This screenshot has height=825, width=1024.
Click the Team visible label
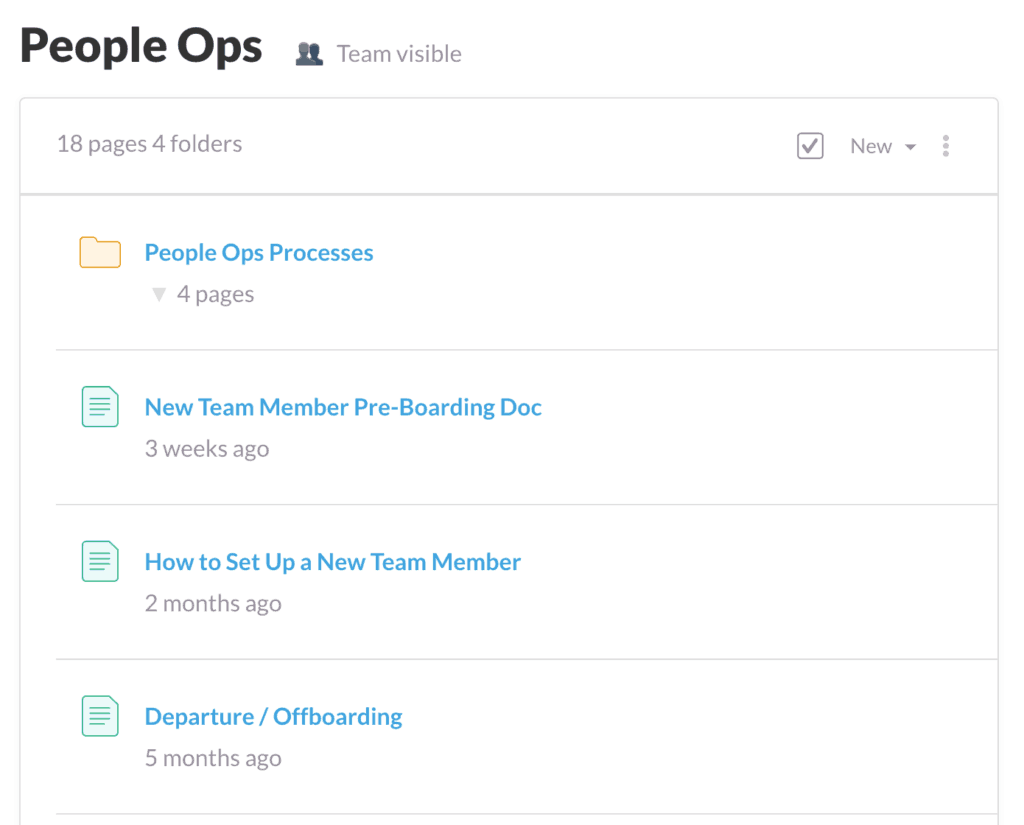pyautogui.click(x=398, y=54)
